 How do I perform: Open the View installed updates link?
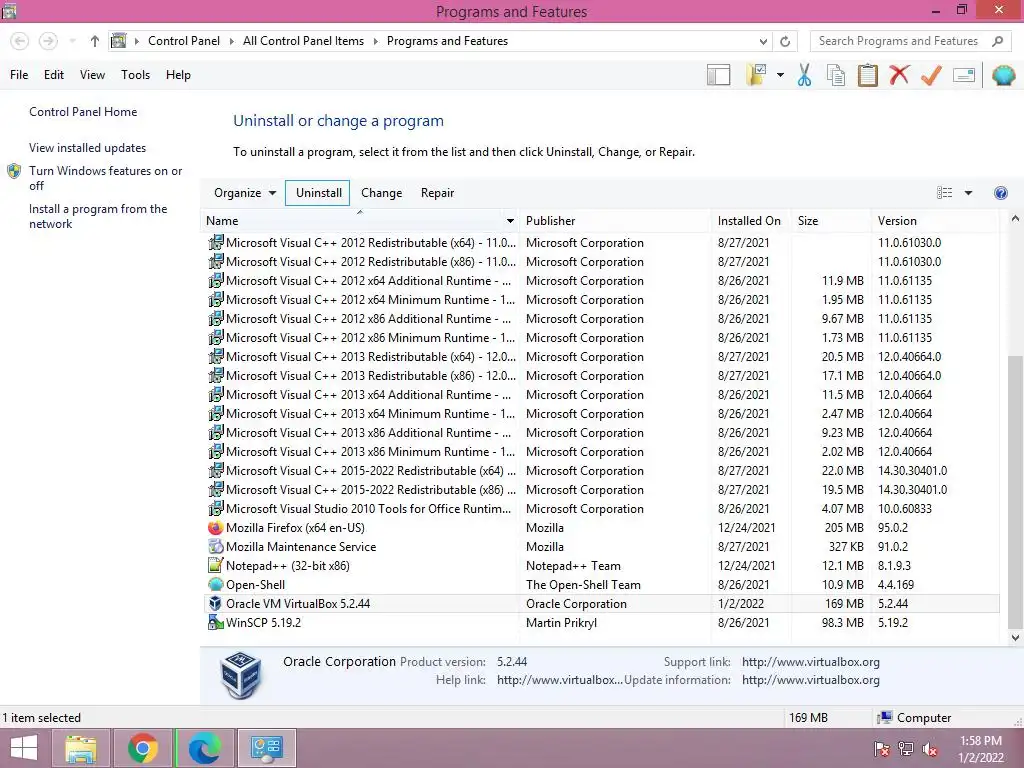pos(88,148)
